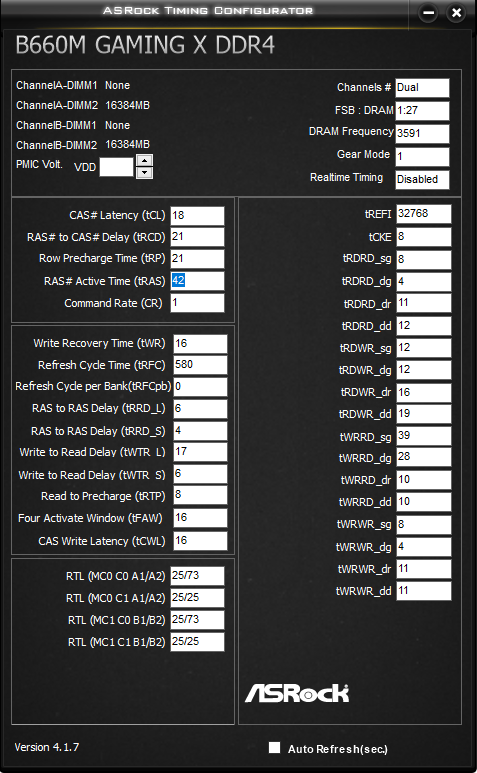Viewport: 477px width, 773px height.
Task: Click the tREFI value box
Action: 424,214
